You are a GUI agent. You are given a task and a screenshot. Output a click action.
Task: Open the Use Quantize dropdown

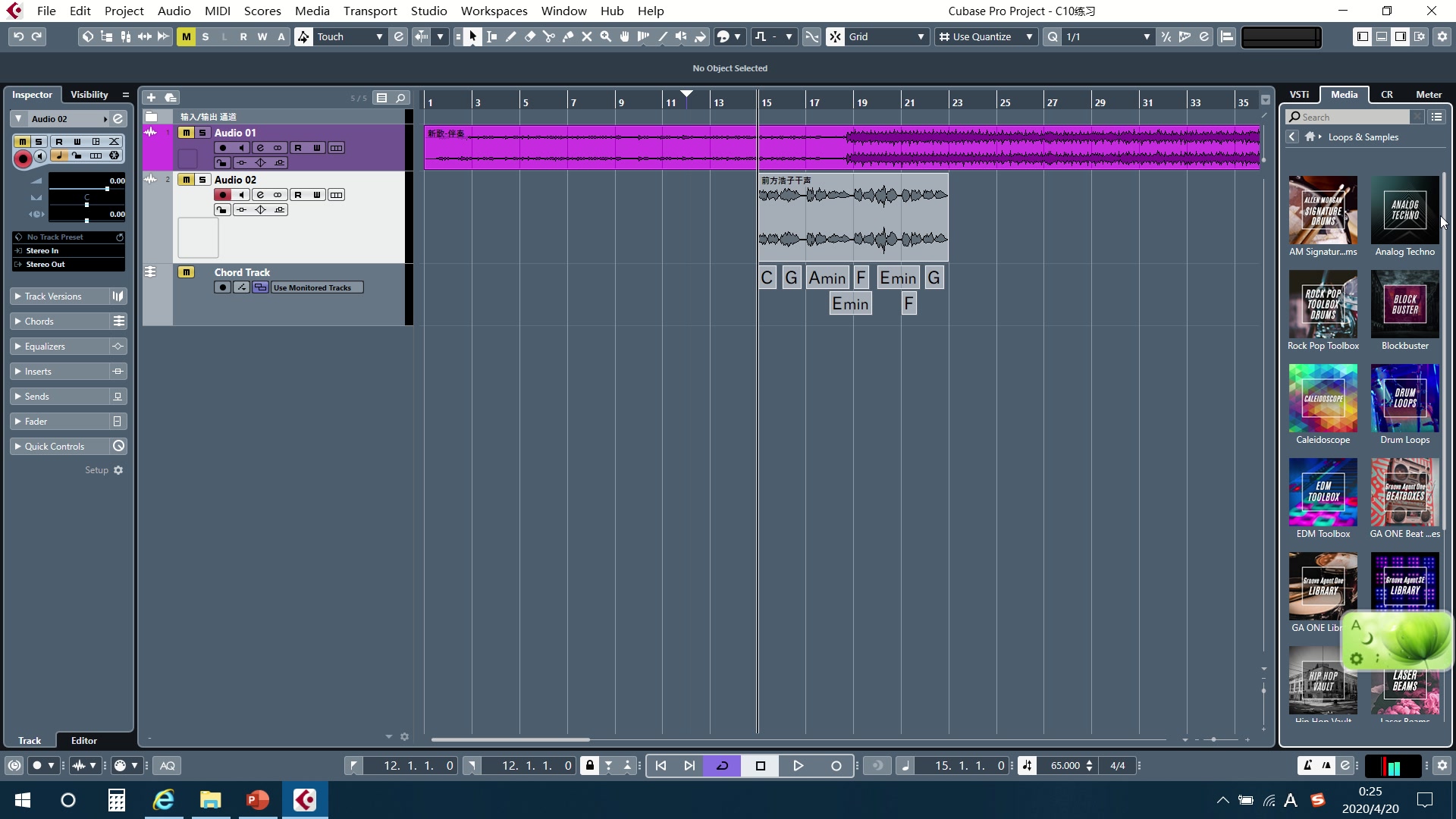(1028, 36)
